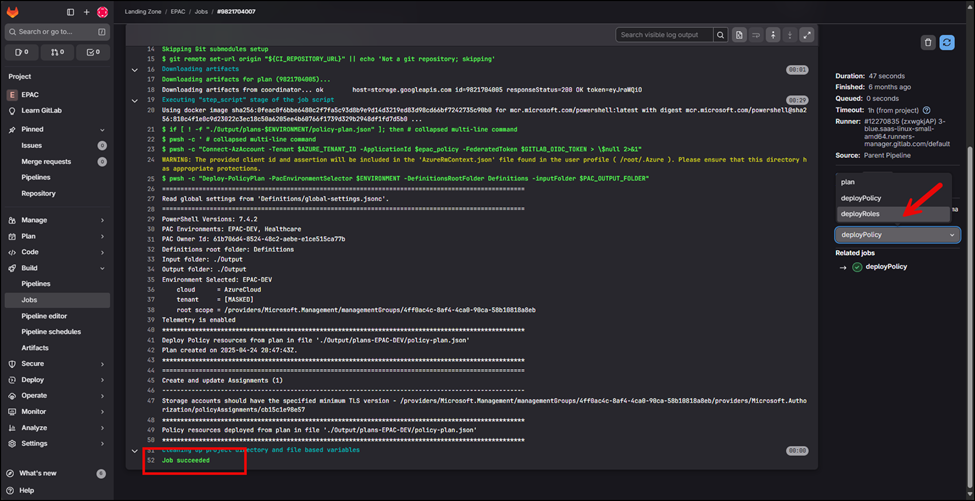Screen dimensions: 975x501
Task: Open assigned merge requests counter
Action: click(x=57, y=52)
